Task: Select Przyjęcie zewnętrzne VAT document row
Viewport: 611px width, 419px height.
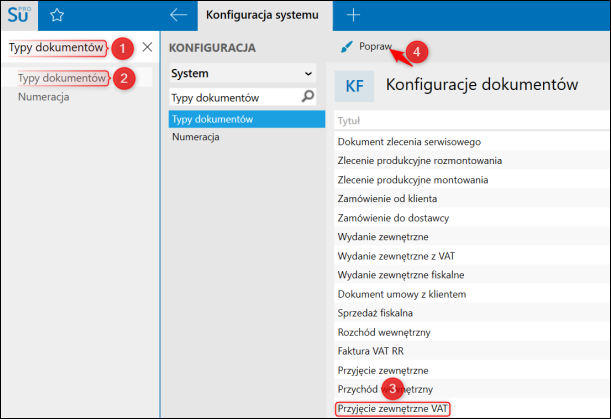Action: (x=392, y=407)
